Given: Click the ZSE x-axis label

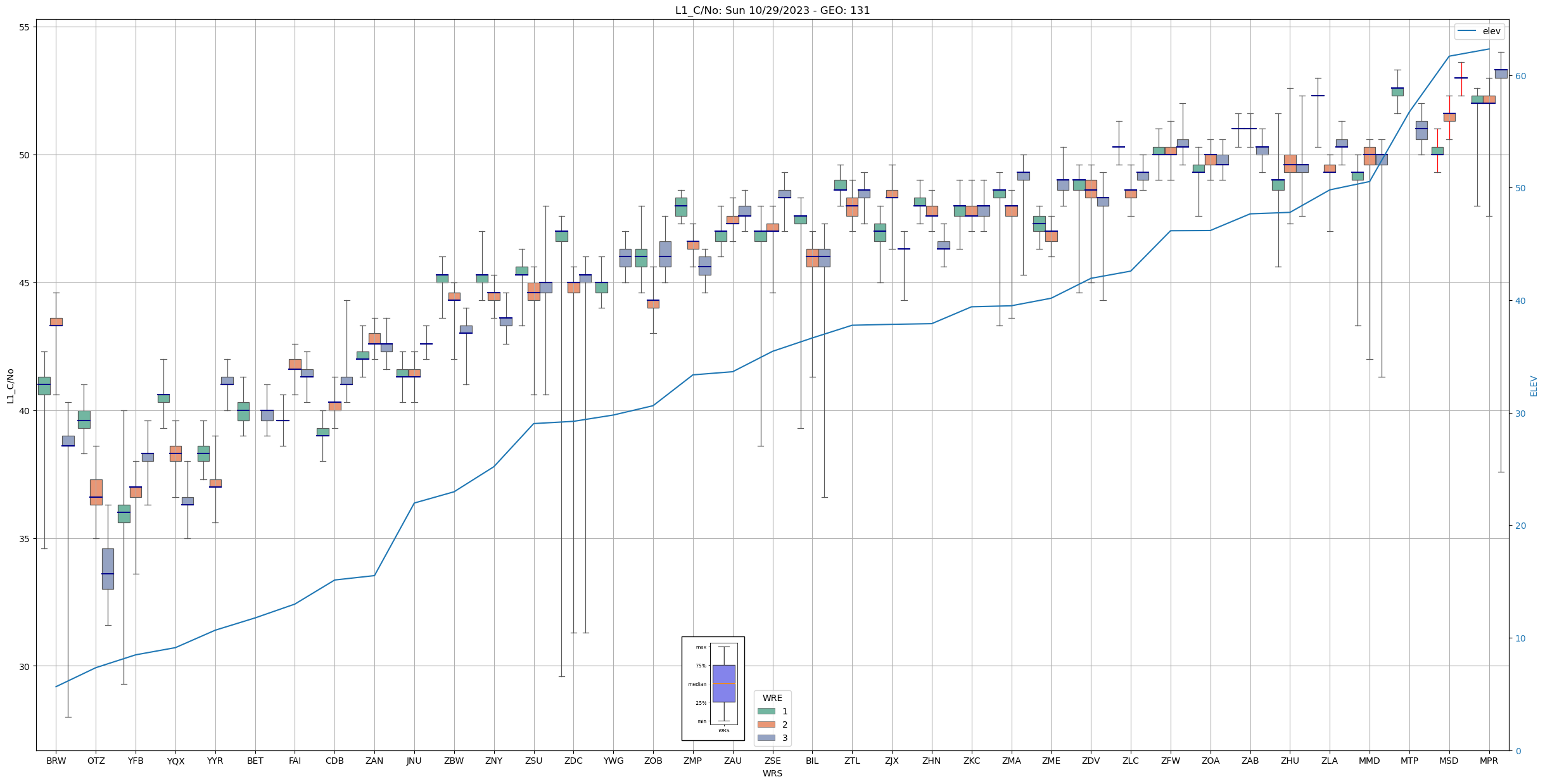Looking at the screenshot, I should (773, 761).
